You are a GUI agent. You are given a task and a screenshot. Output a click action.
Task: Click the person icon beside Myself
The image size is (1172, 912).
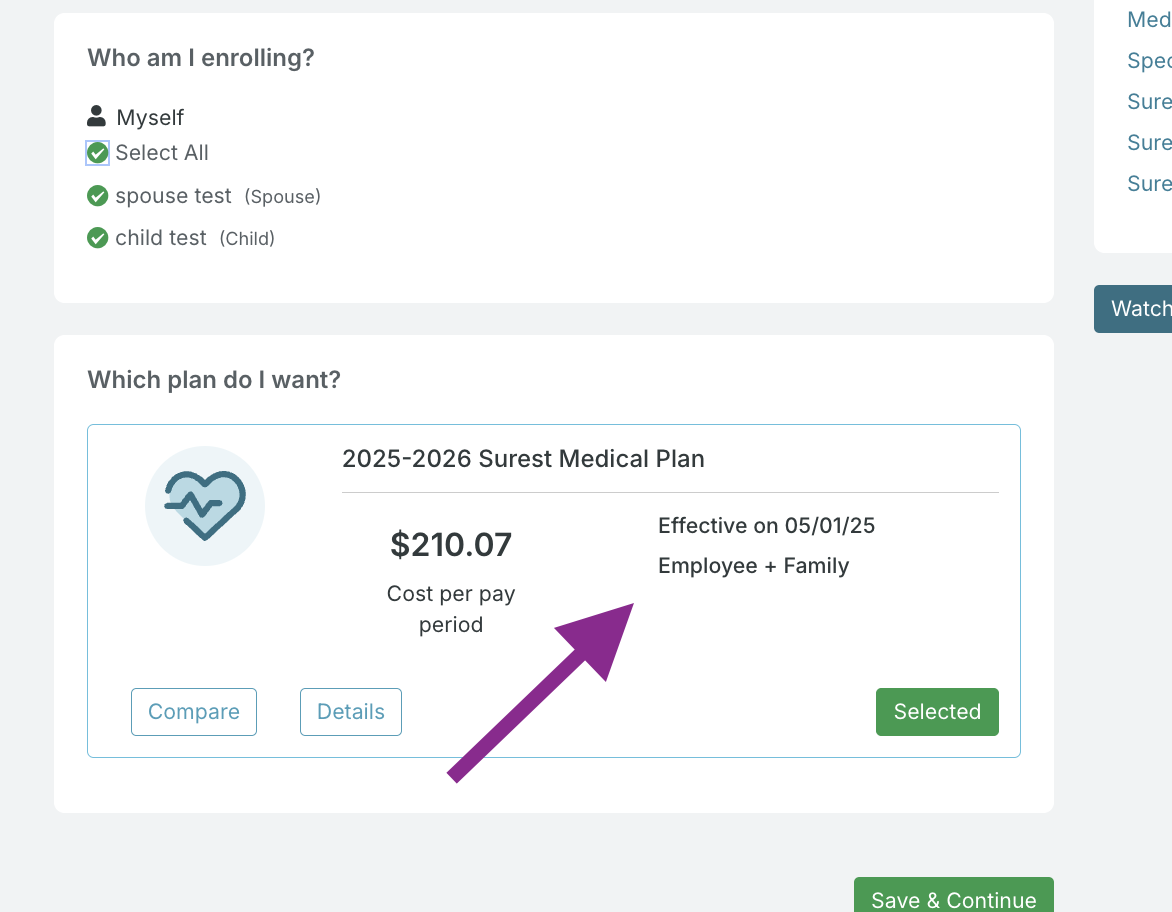(96, 117)
